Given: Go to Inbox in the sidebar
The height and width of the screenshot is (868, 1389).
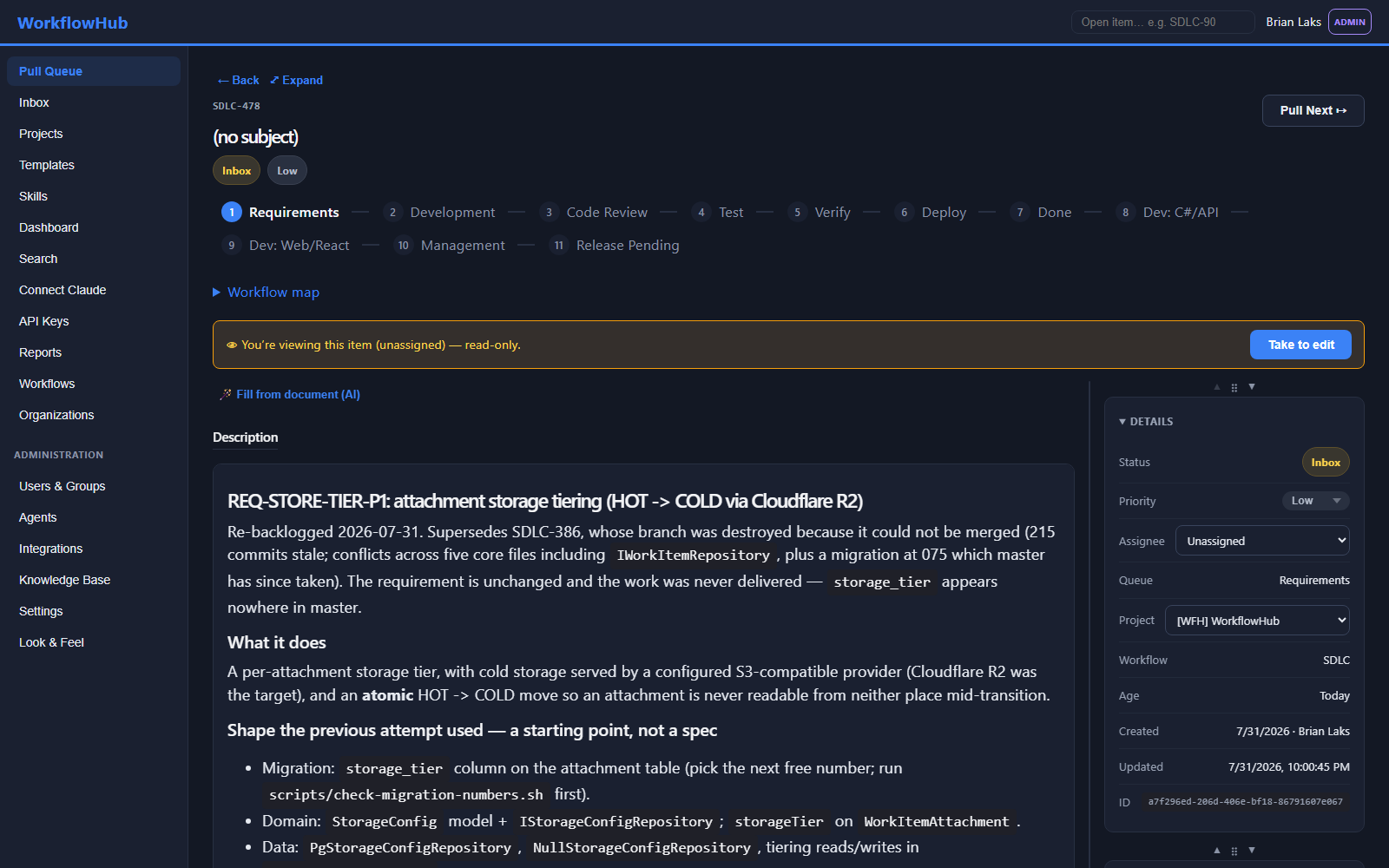Looking at the screenshot, I should 94,102.
